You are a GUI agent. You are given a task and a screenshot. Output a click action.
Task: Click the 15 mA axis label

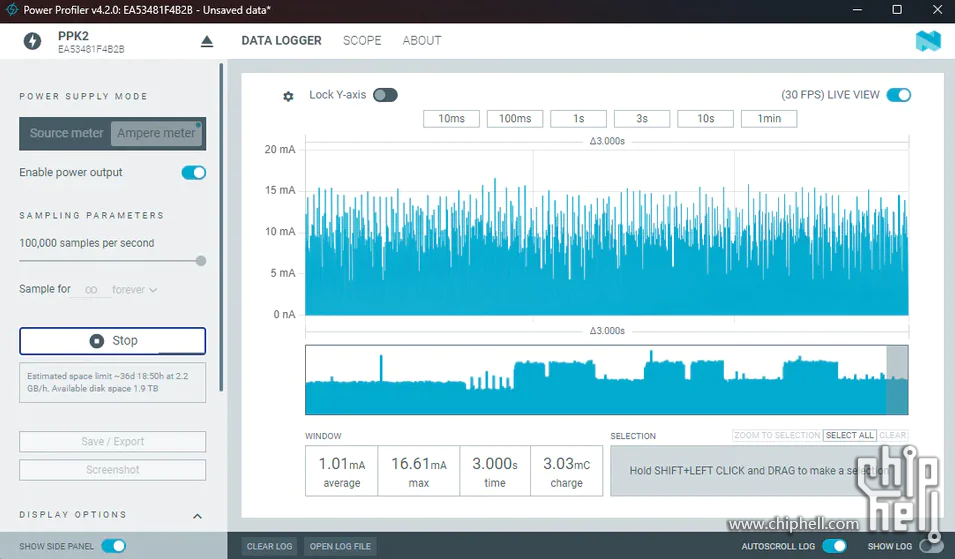pos(280,191)
